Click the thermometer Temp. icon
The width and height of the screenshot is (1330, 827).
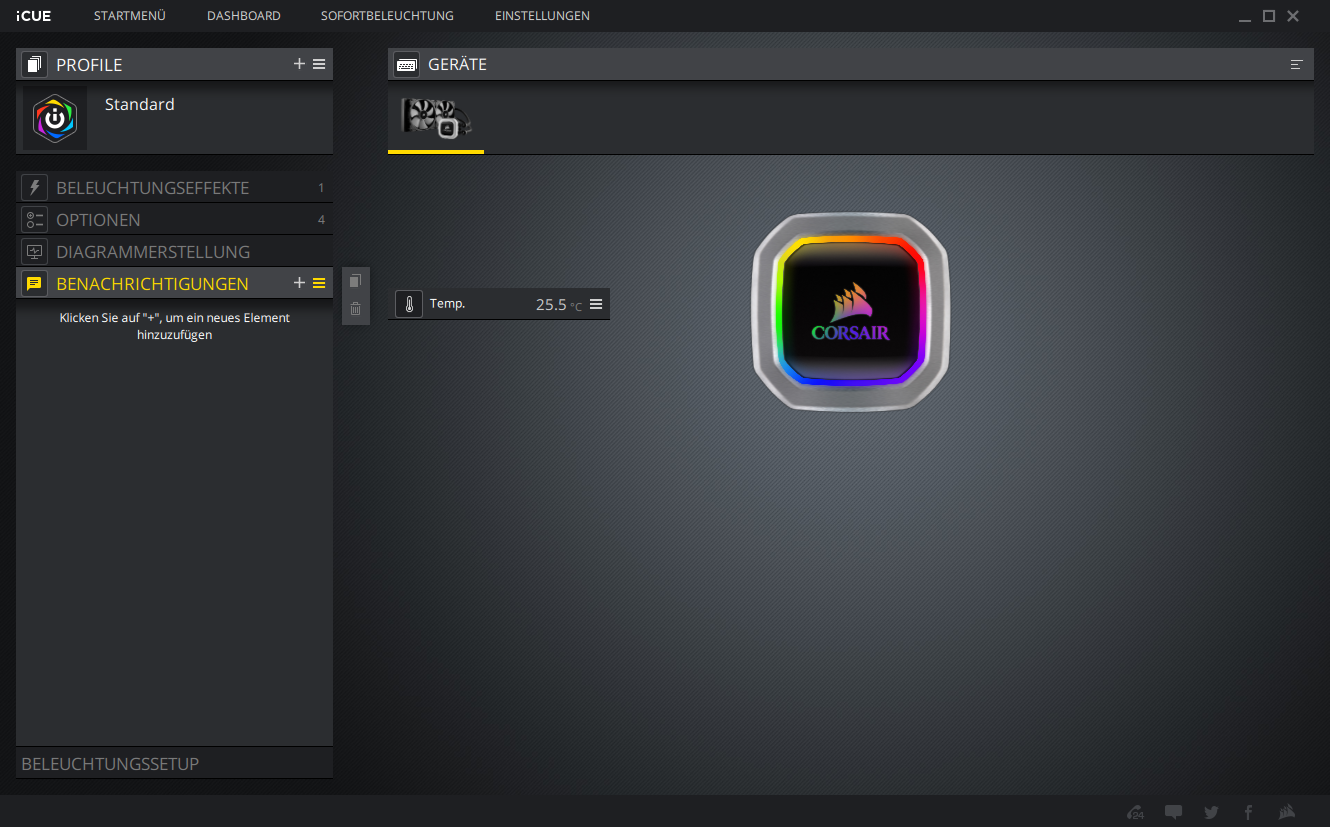coord(409,304)
